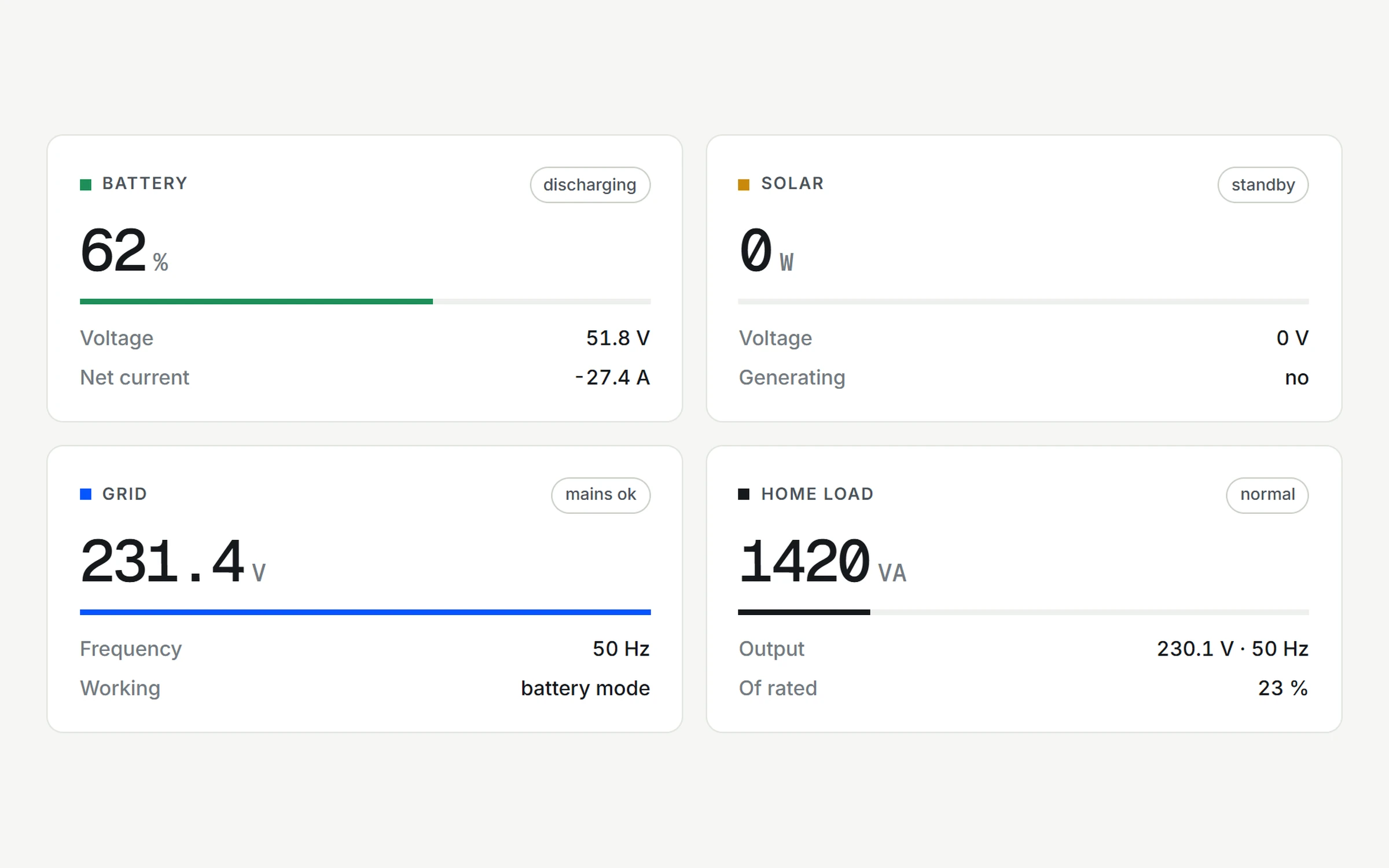Image resolution: width=1389 pixels, height=868 pixels.
Task: Click the BATTERY card heading
Action: [x=145, y=183]
